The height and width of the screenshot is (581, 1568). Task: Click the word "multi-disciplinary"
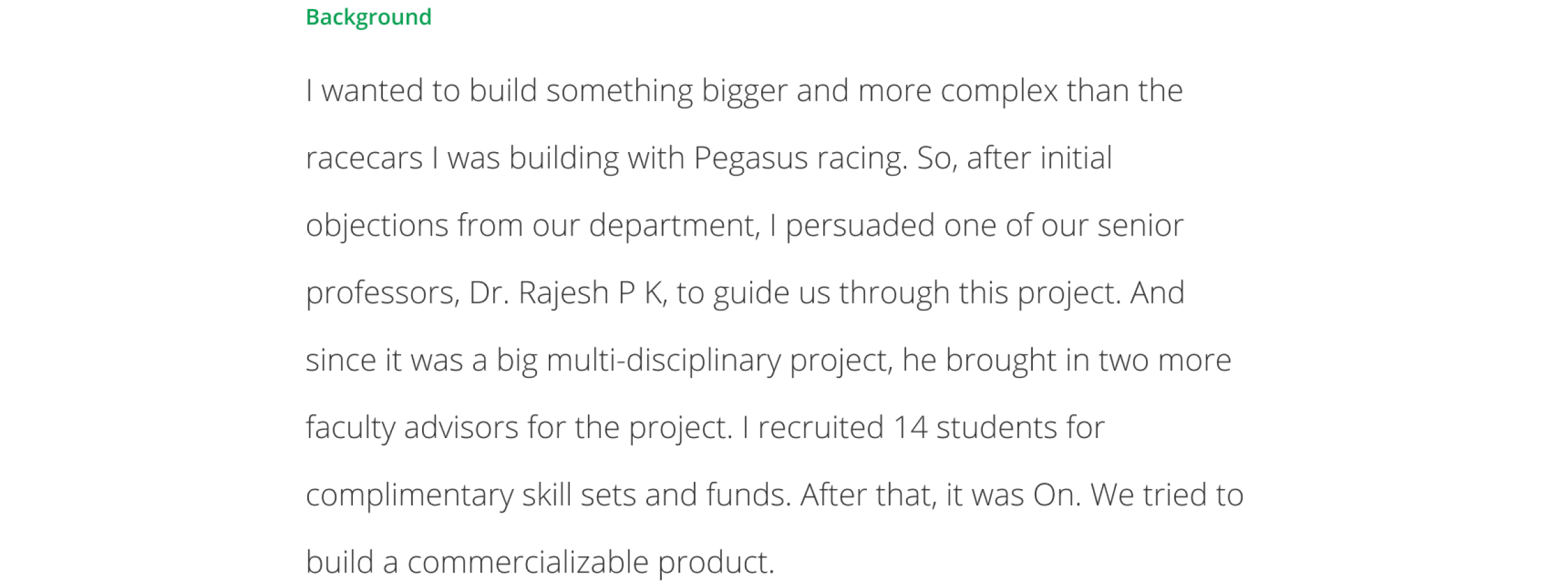(x=663, y=360)
